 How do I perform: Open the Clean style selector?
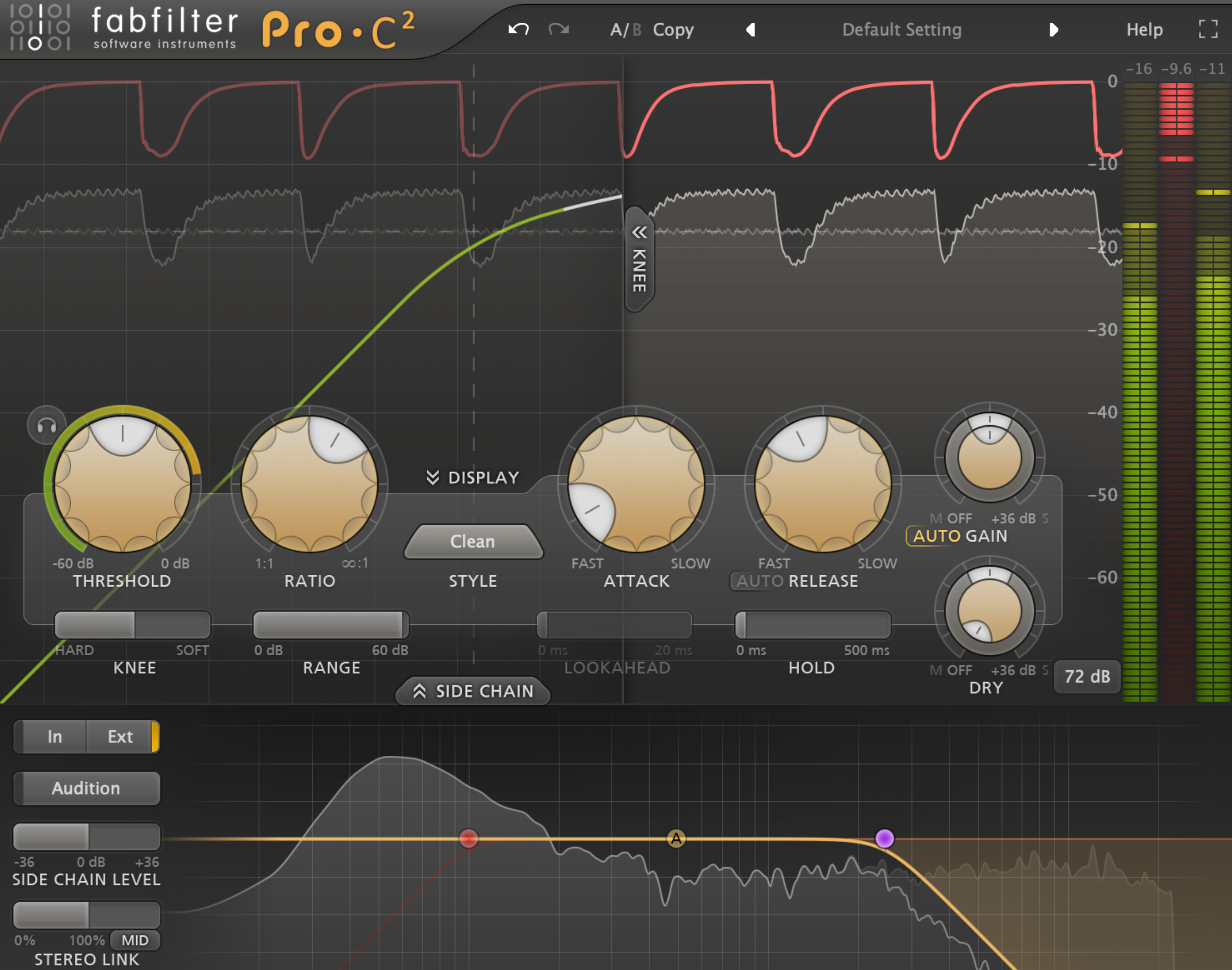[x=473, y=541]
